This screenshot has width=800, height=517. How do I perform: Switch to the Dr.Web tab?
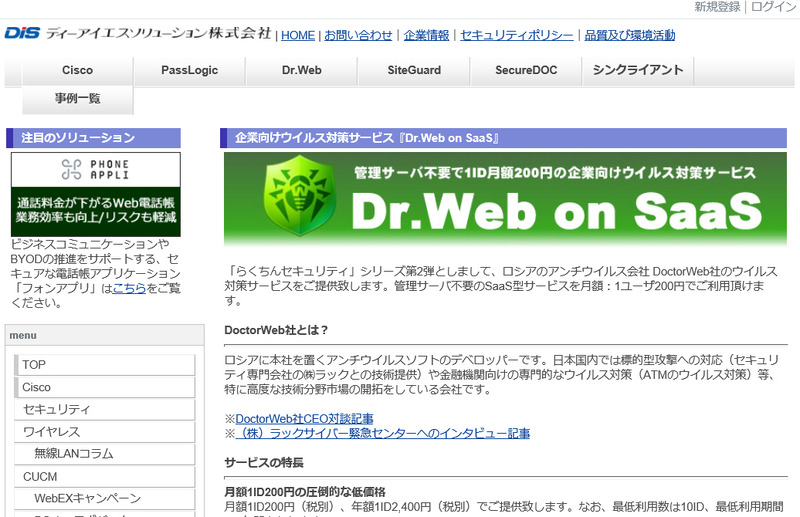301,70
